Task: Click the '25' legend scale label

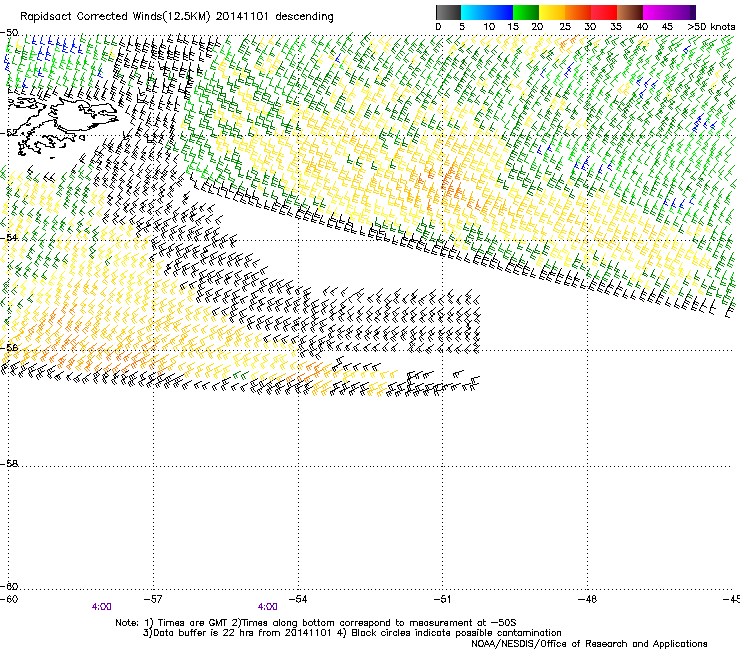Action: (565, 27)
